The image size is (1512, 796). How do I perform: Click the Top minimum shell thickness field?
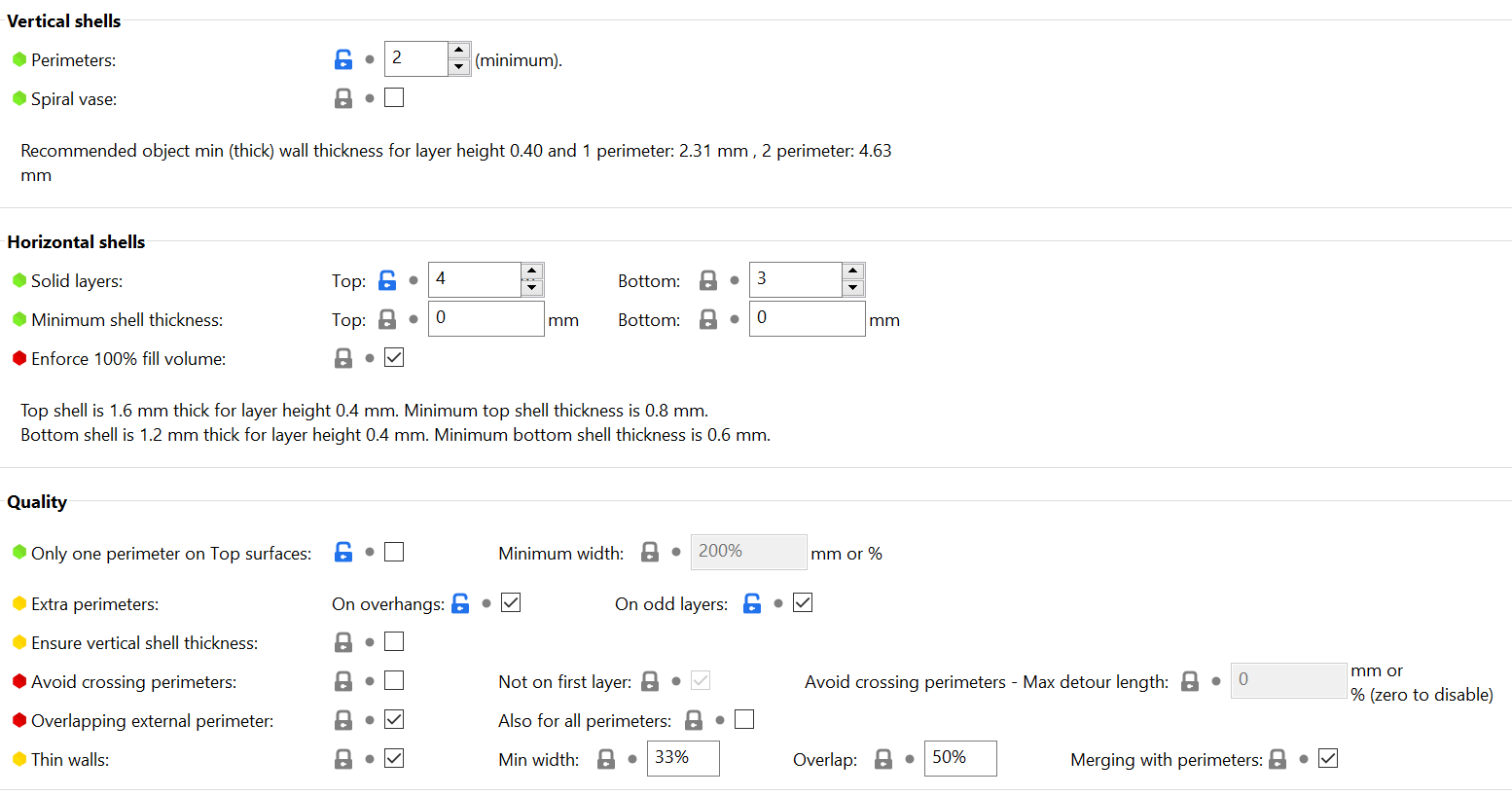[486, 318]
